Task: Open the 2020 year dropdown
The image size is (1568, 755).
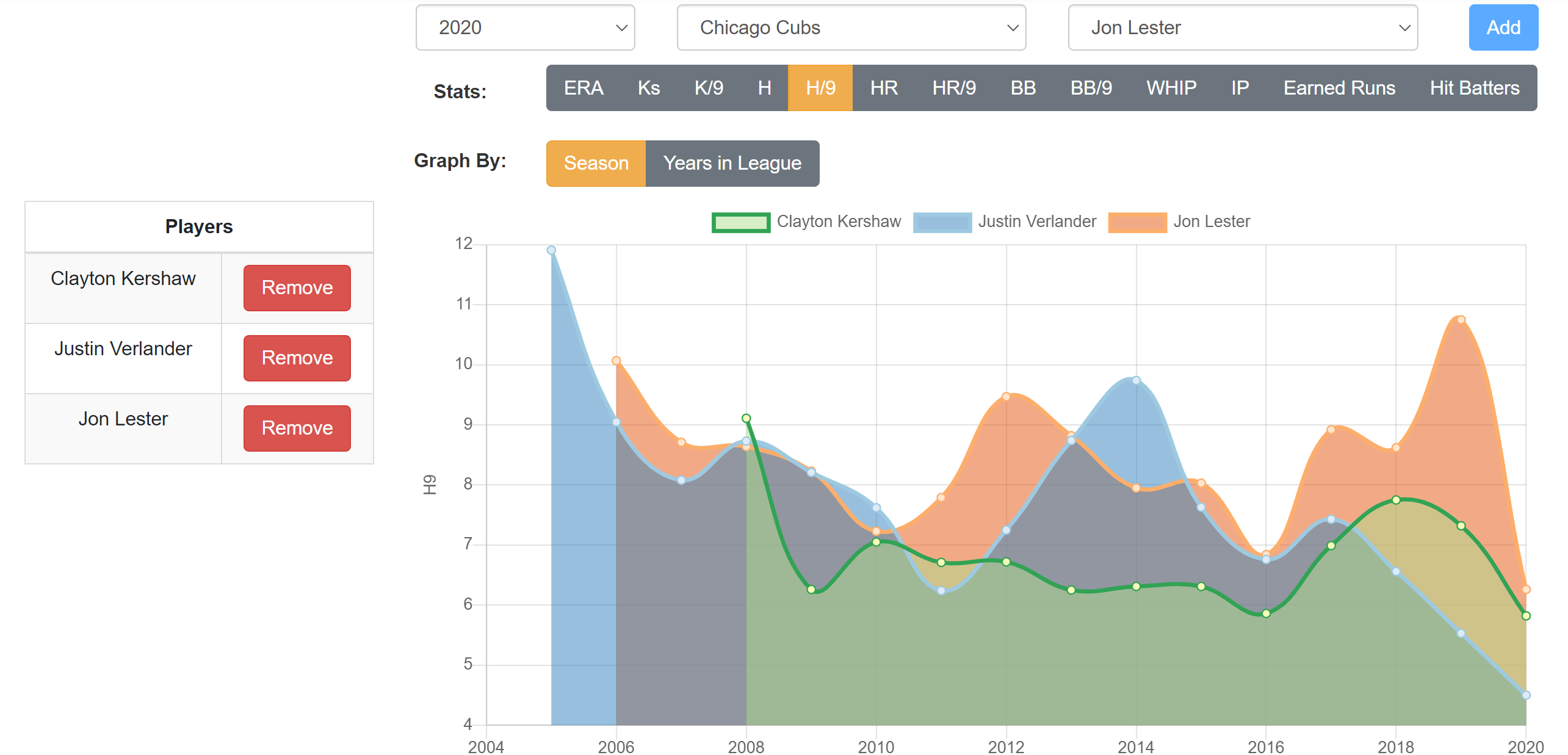Action: (x=525, y=27)
